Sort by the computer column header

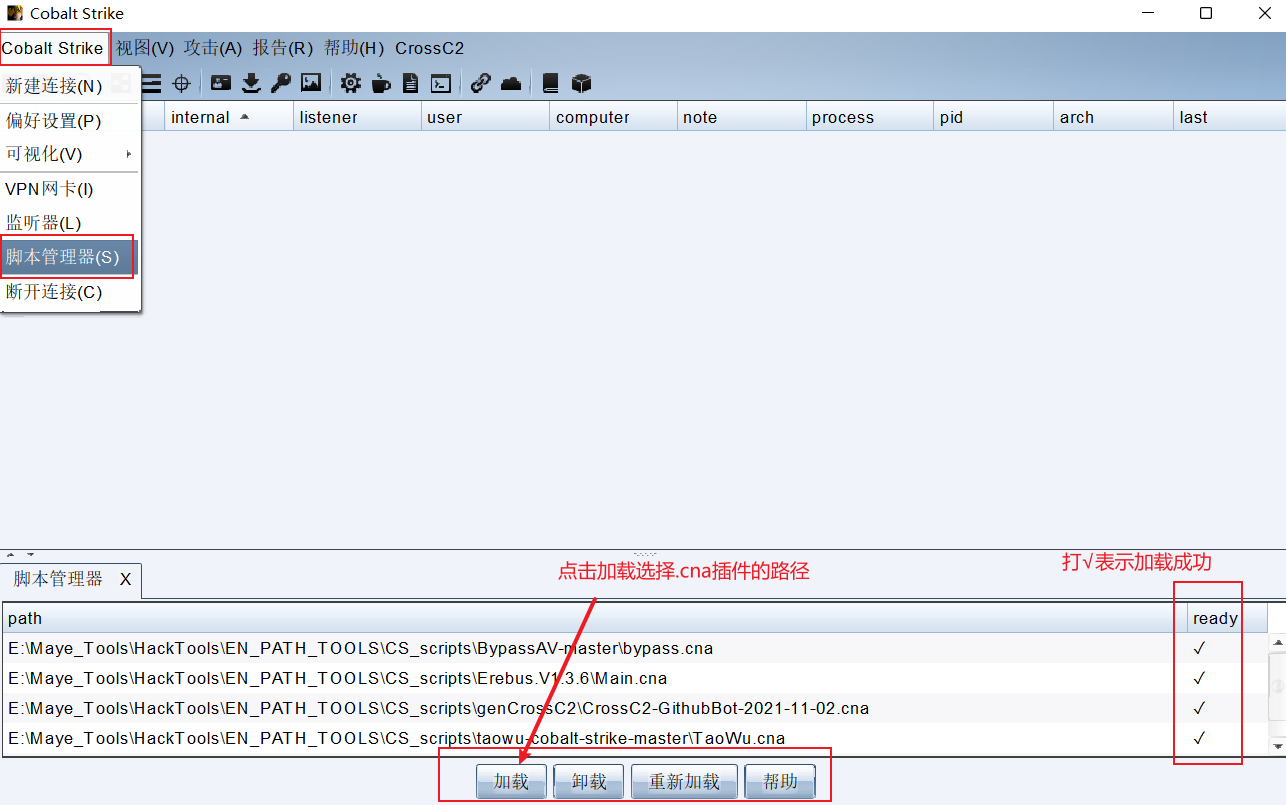[x=613, y=117]
